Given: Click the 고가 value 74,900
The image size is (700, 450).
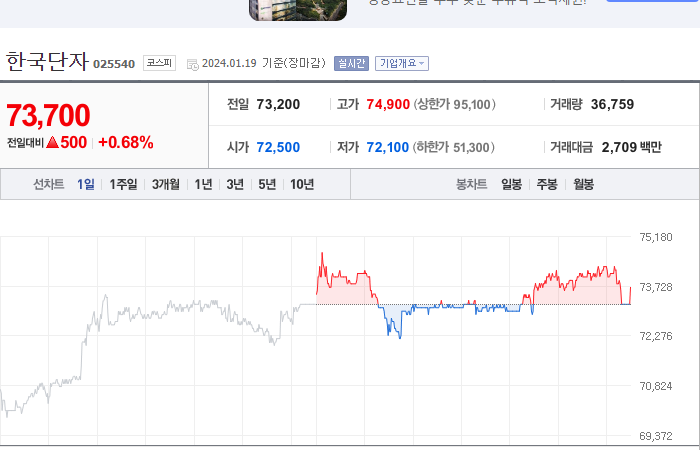Looking at the screenshot, I should [388, 104].
